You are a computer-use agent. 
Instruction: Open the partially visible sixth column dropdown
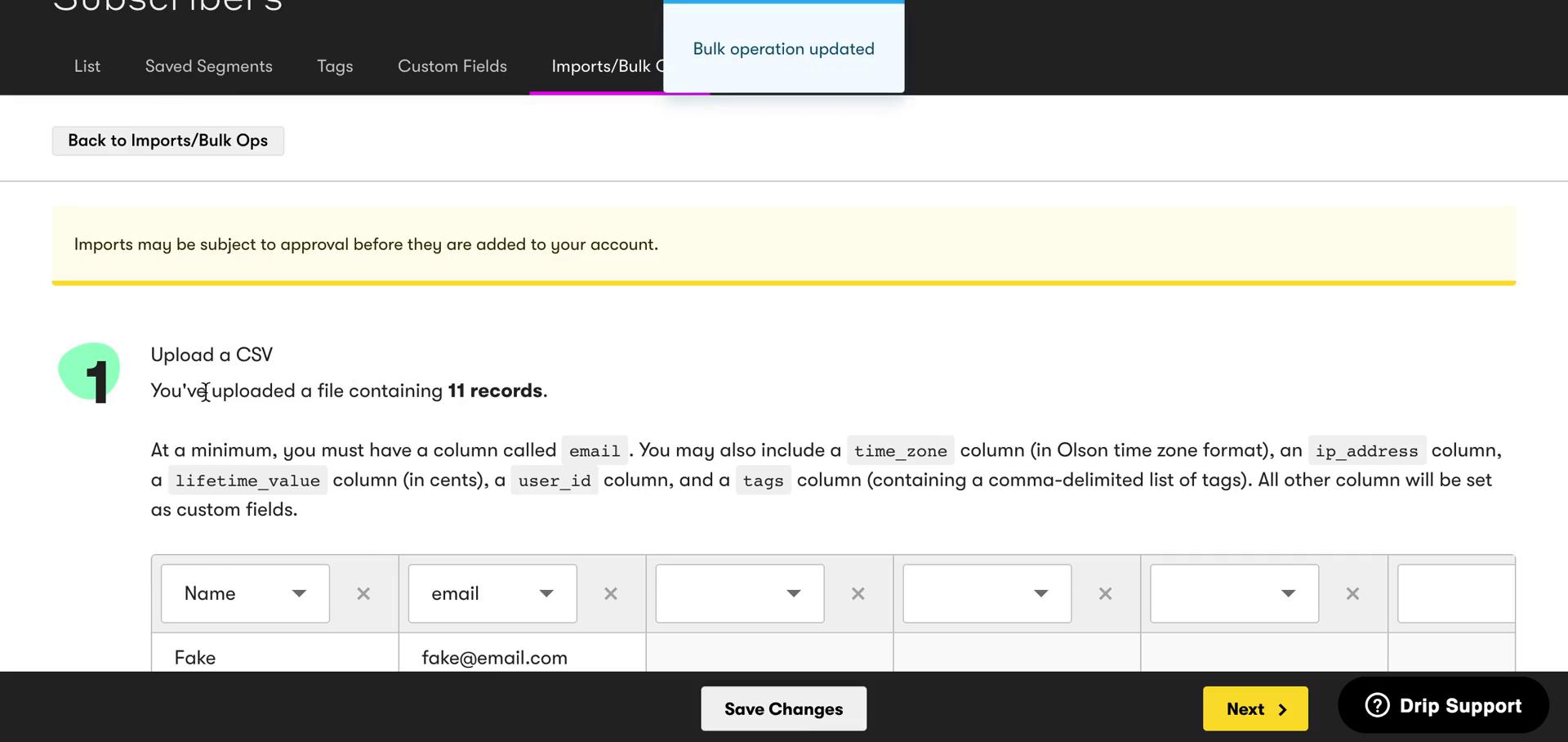point(1456,593)
